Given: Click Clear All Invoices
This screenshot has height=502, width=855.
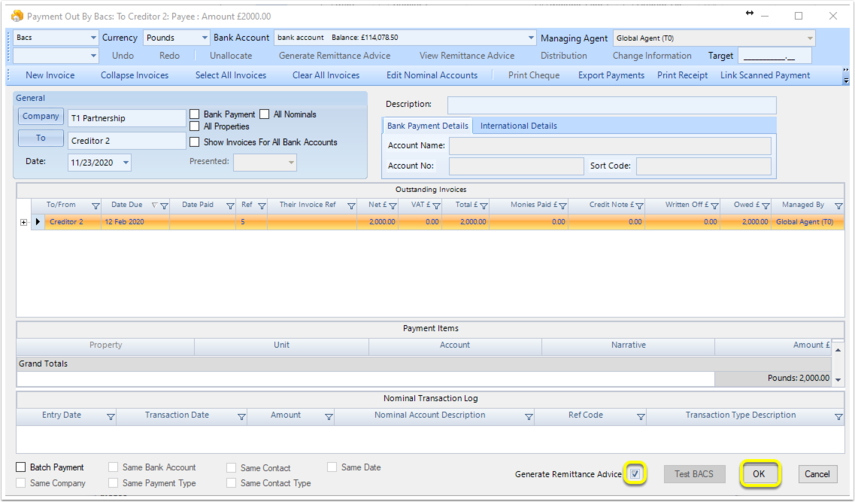Looking at the screenshot, I should 326,75.
